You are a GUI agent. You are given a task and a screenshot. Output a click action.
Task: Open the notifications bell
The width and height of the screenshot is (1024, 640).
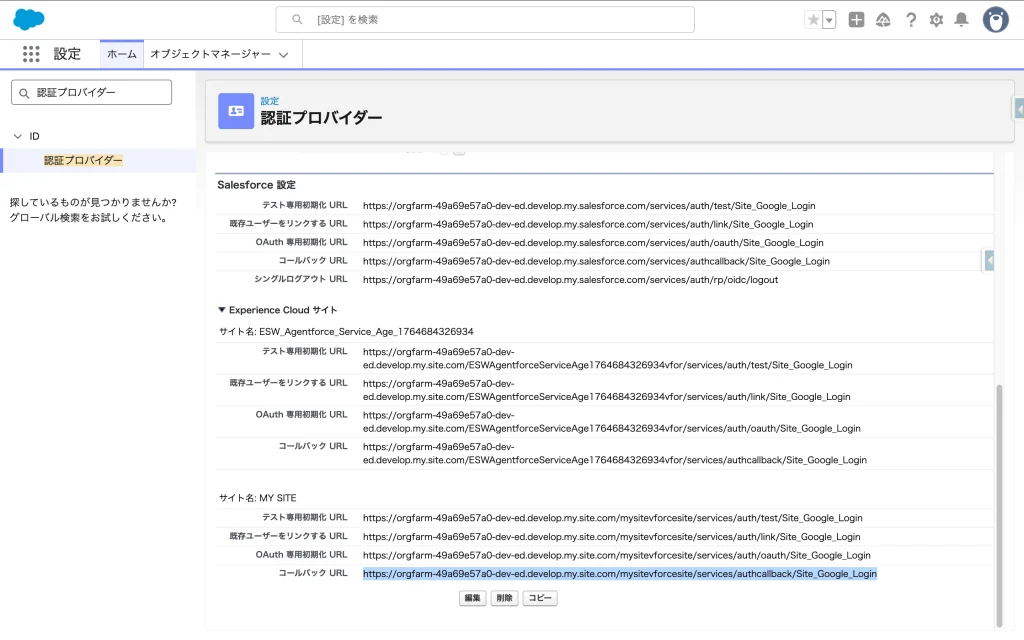click(x=961, y=20)
